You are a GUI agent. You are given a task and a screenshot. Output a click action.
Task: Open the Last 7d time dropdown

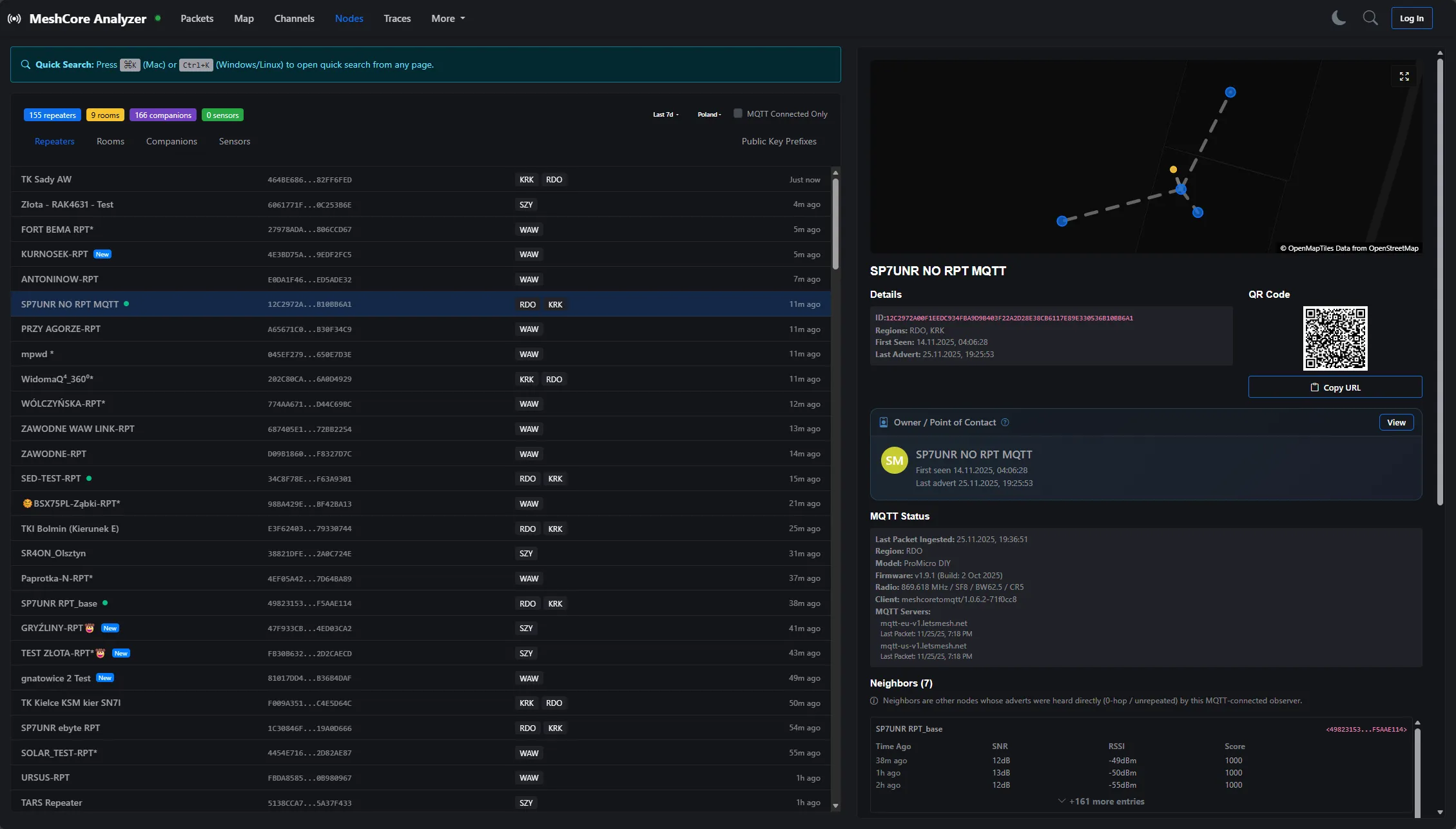665,115
